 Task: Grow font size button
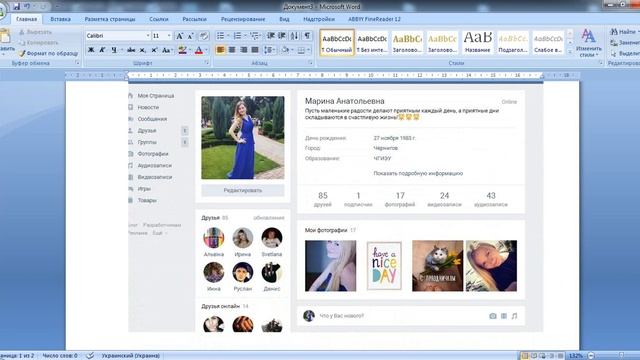(180, 36)
